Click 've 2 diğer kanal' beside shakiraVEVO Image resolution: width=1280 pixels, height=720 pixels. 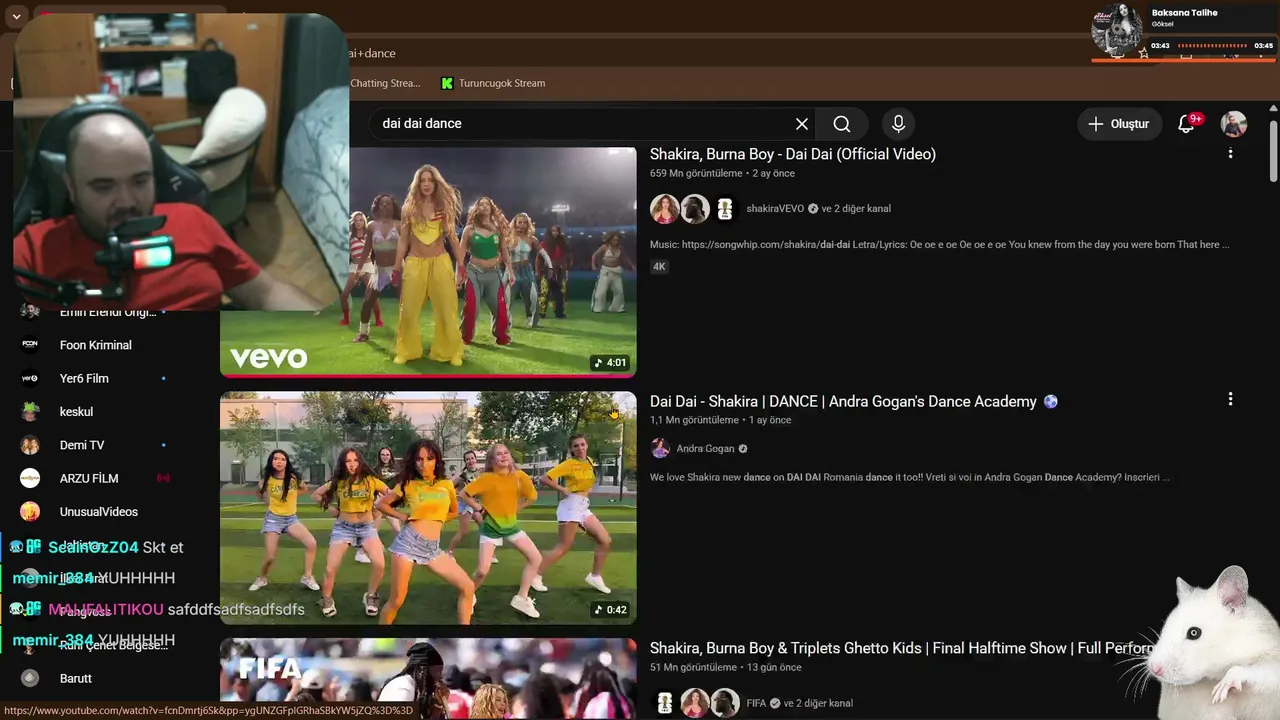[x=856, y=209]
